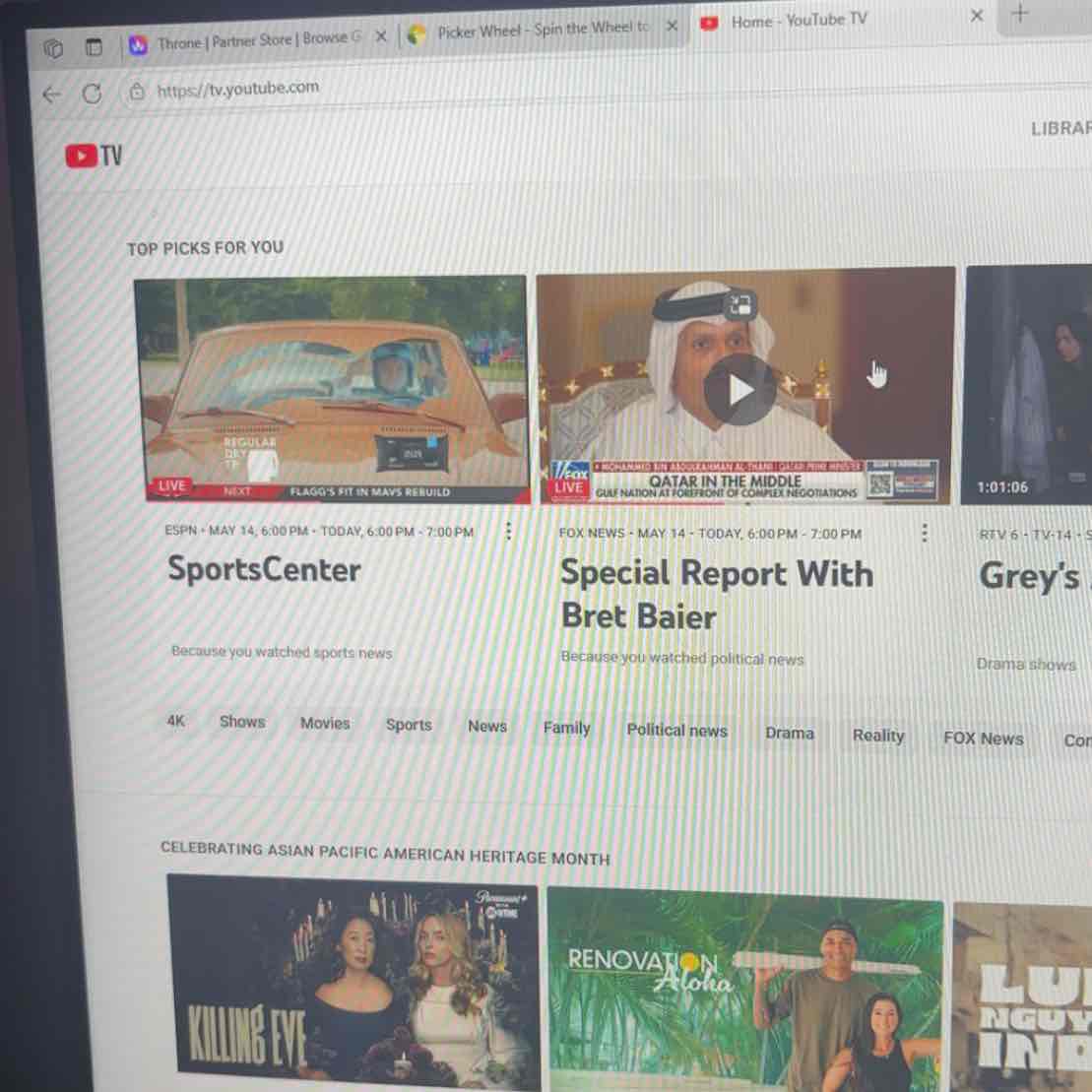
Task: Click the lock icon in the address bar
Action: 137,89
